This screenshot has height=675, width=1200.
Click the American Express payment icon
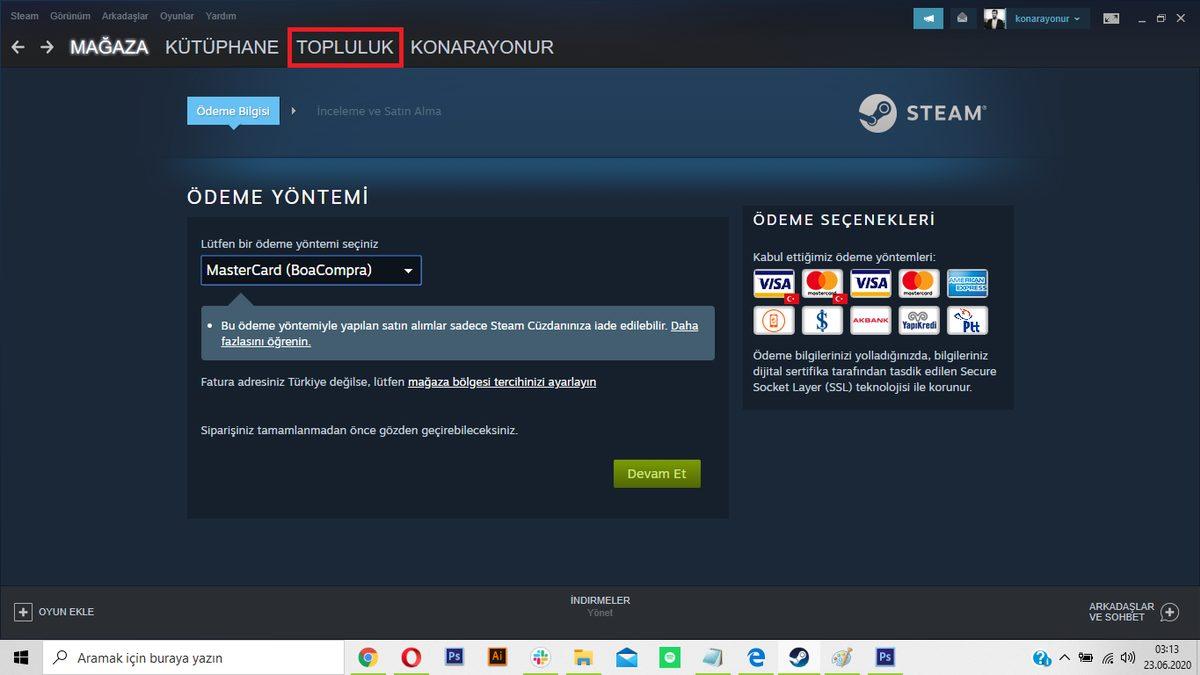(966, 283)
